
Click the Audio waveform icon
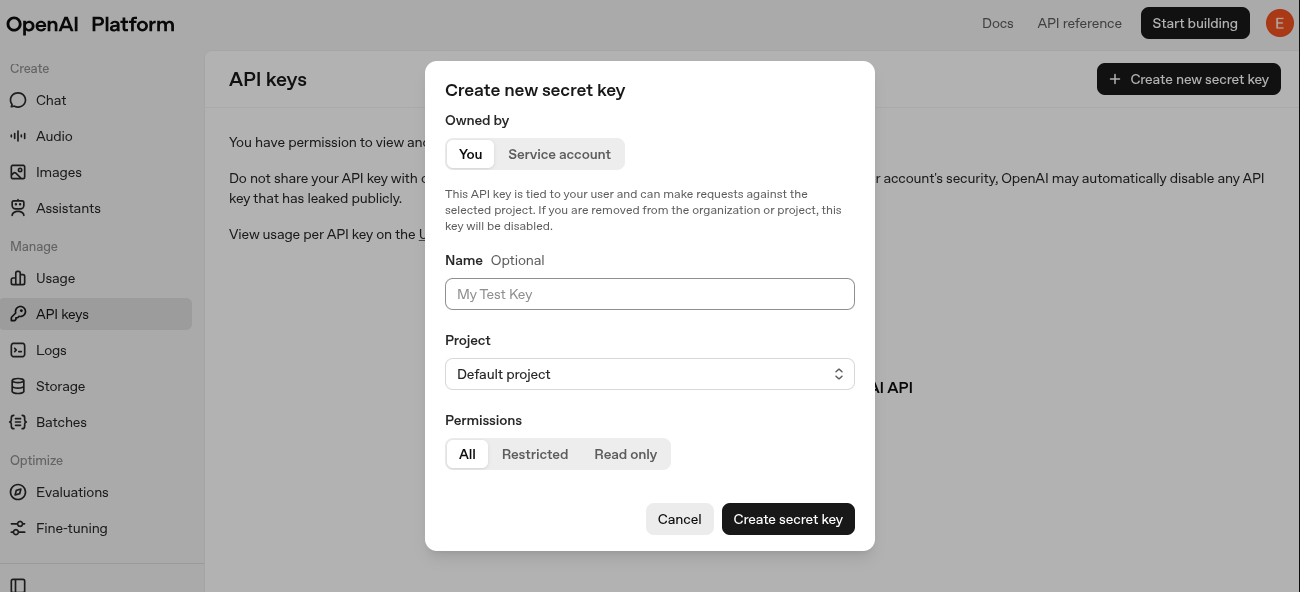click(x=18, y=136)
